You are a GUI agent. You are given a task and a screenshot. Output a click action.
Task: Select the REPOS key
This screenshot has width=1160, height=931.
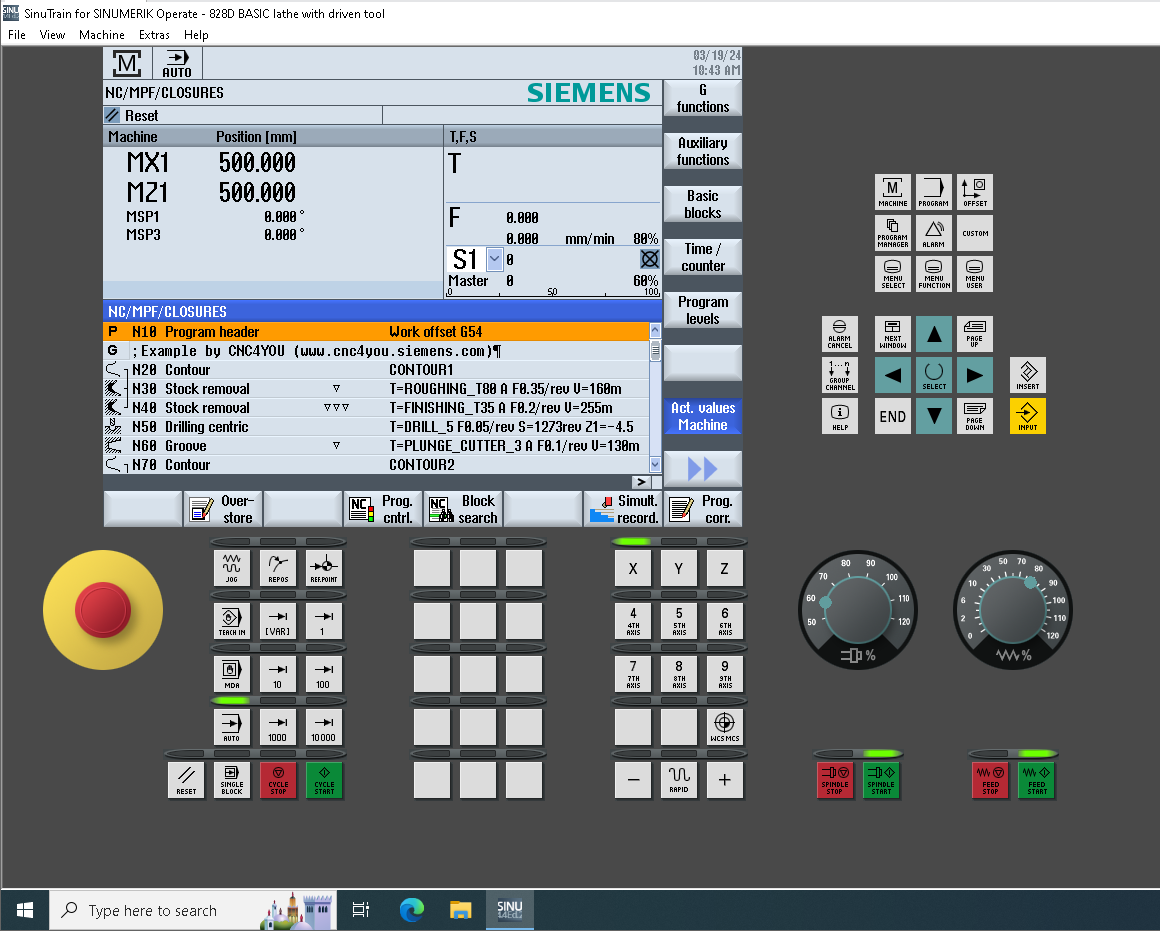pos(278,568)
